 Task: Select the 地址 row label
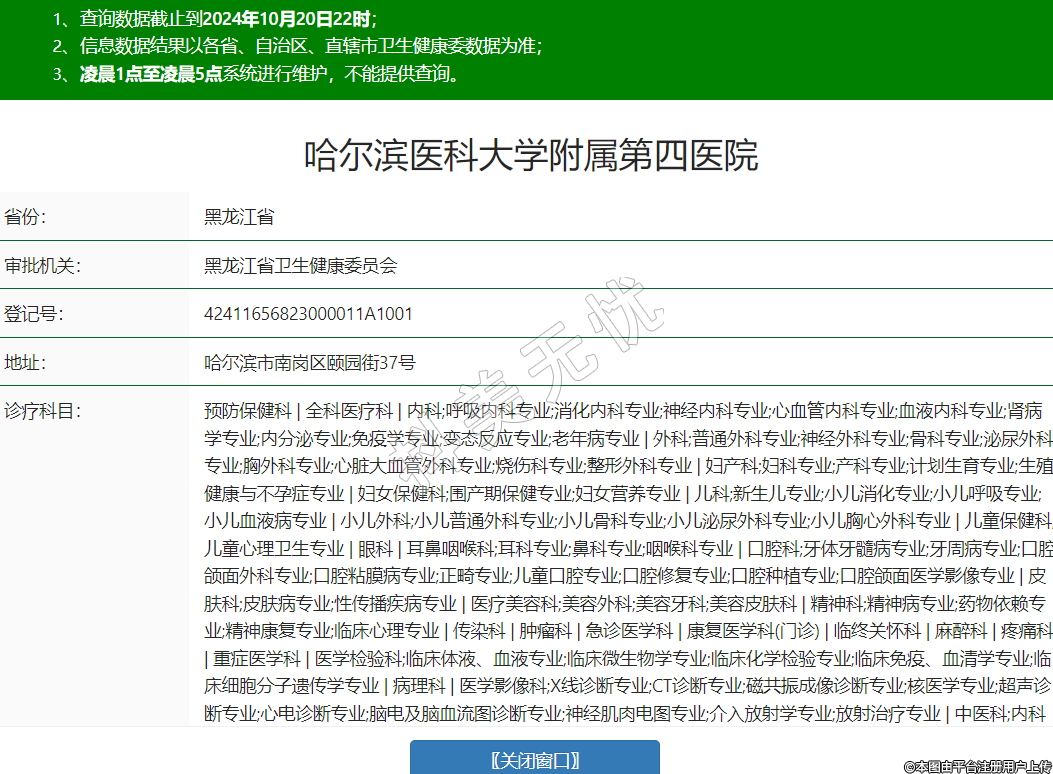point(26,362)
